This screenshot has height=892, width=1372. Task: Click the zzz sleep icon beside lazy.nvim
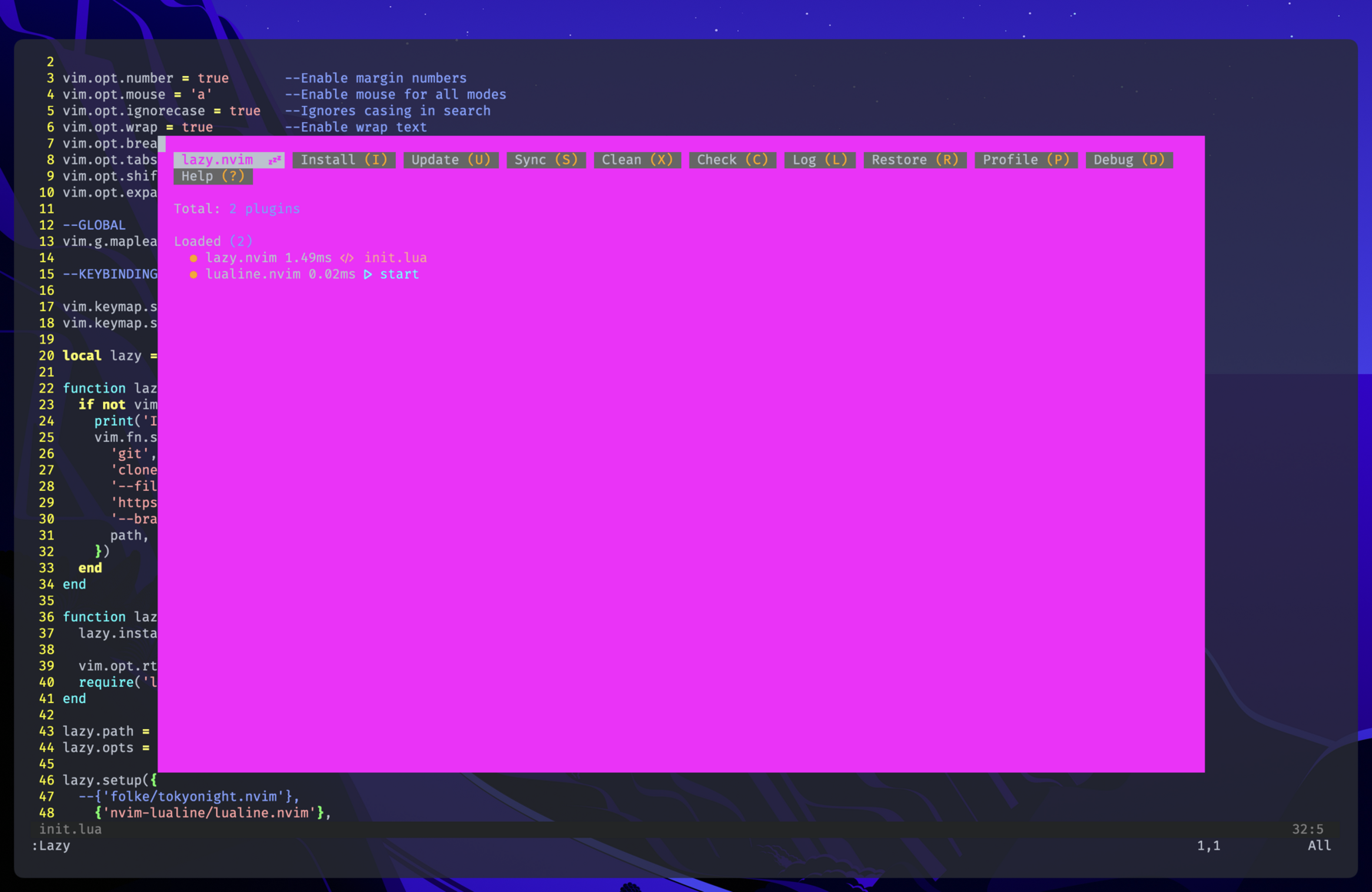274,160
